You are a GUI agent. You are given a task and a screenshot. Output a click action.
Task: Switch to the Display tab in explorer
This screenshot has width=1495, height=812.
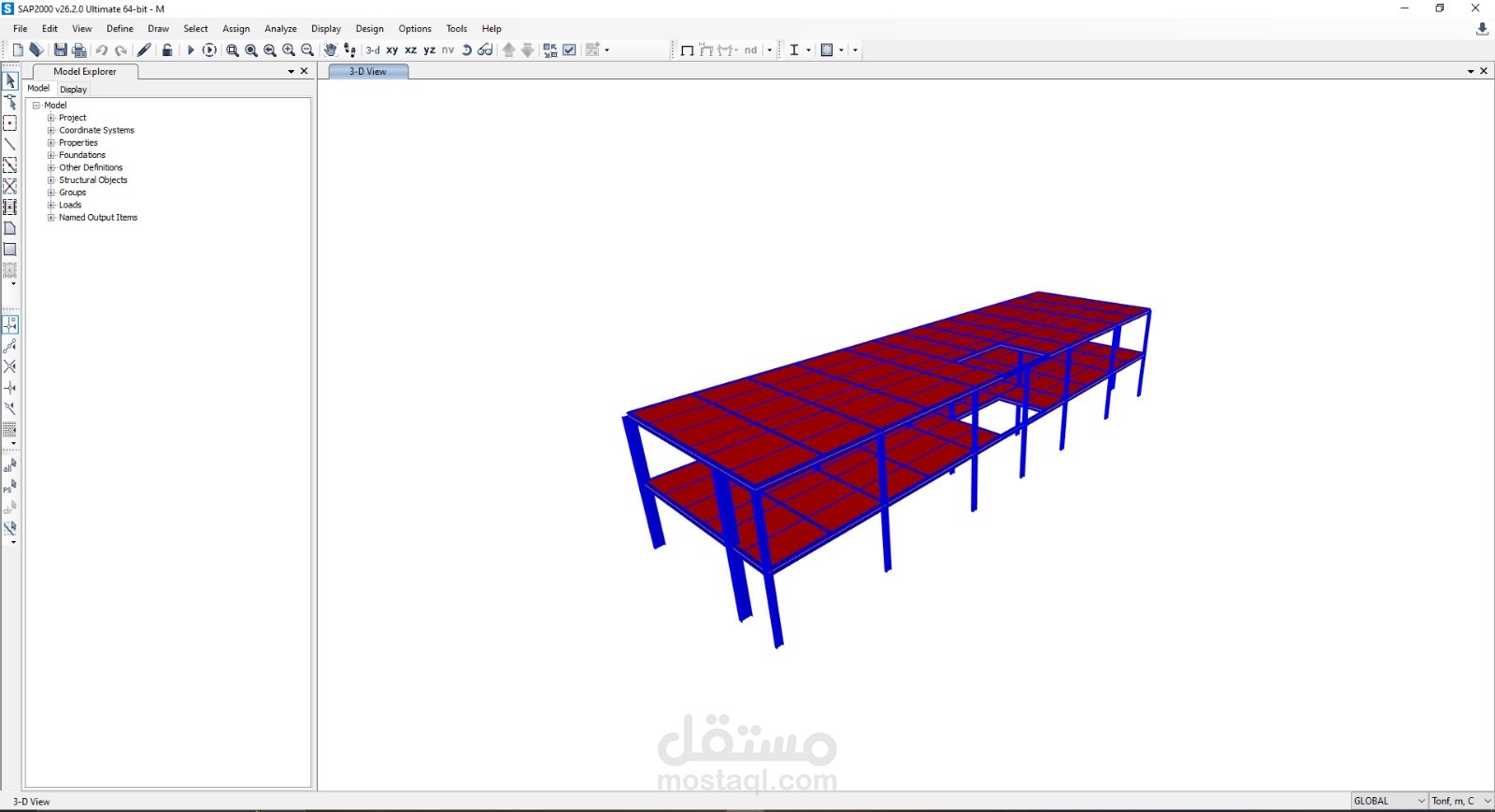(x=74, y=90)
